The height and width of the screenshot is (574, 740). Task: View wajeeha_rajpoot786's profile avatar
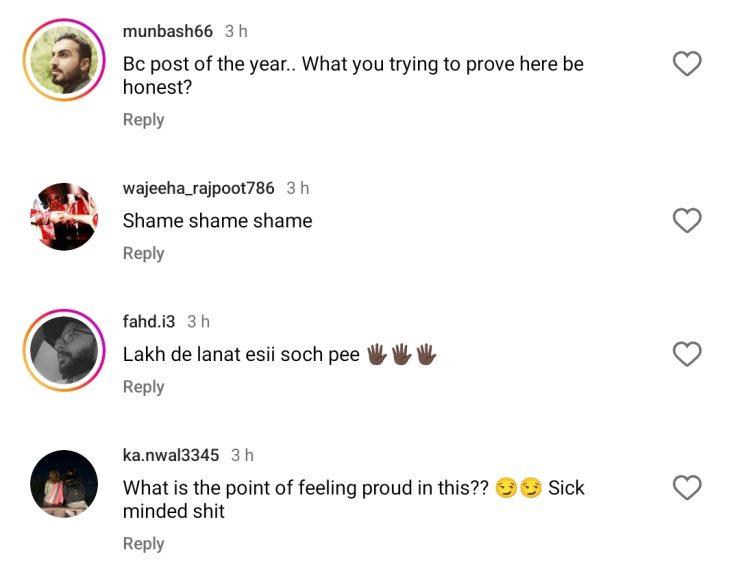coord(64,216)
